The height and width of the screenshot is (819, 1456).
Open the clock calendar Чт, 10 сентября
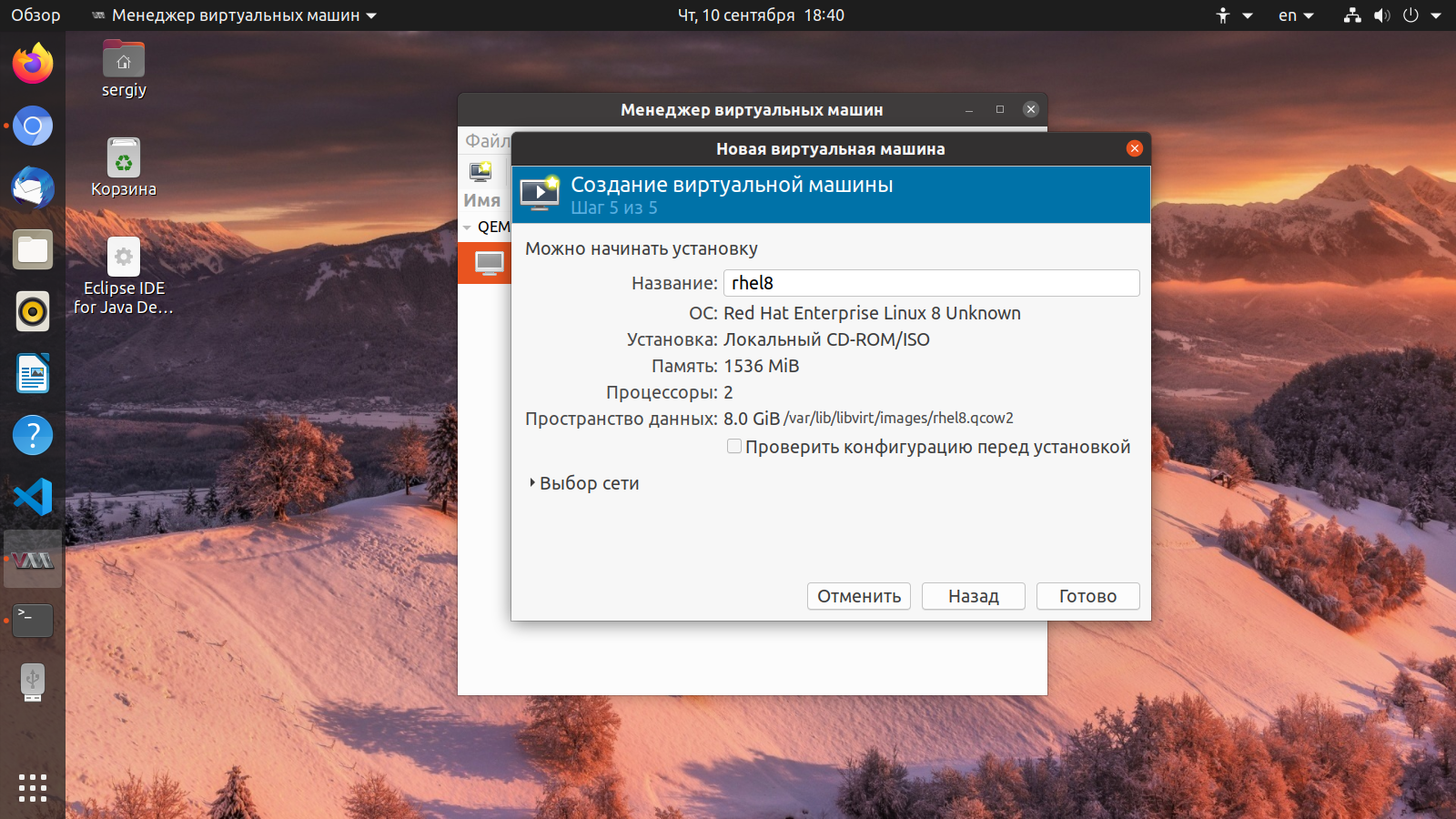pos(761,15)
